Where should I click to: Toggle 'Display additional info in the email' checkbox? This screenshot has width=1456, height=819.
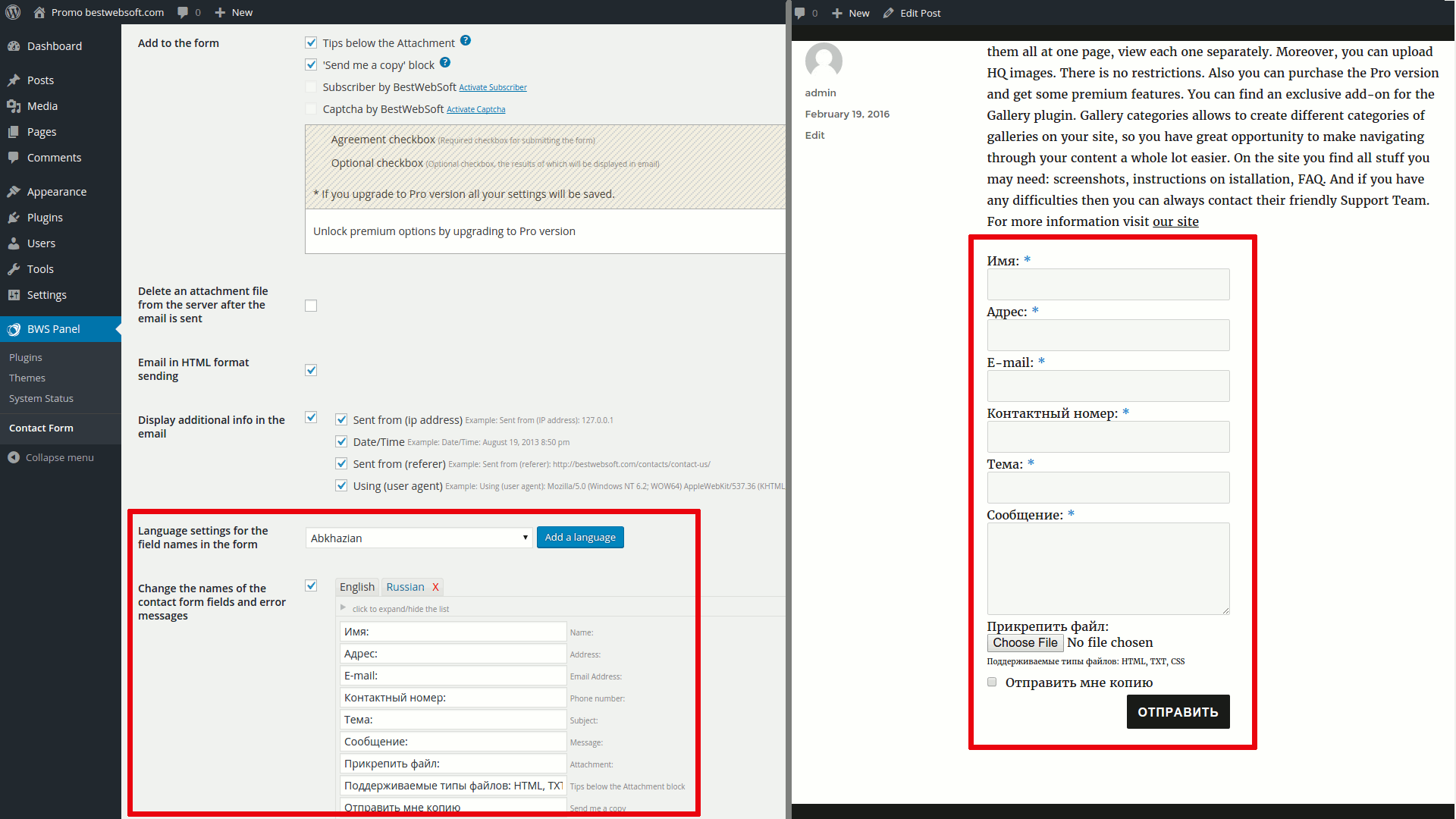[311, 417]
